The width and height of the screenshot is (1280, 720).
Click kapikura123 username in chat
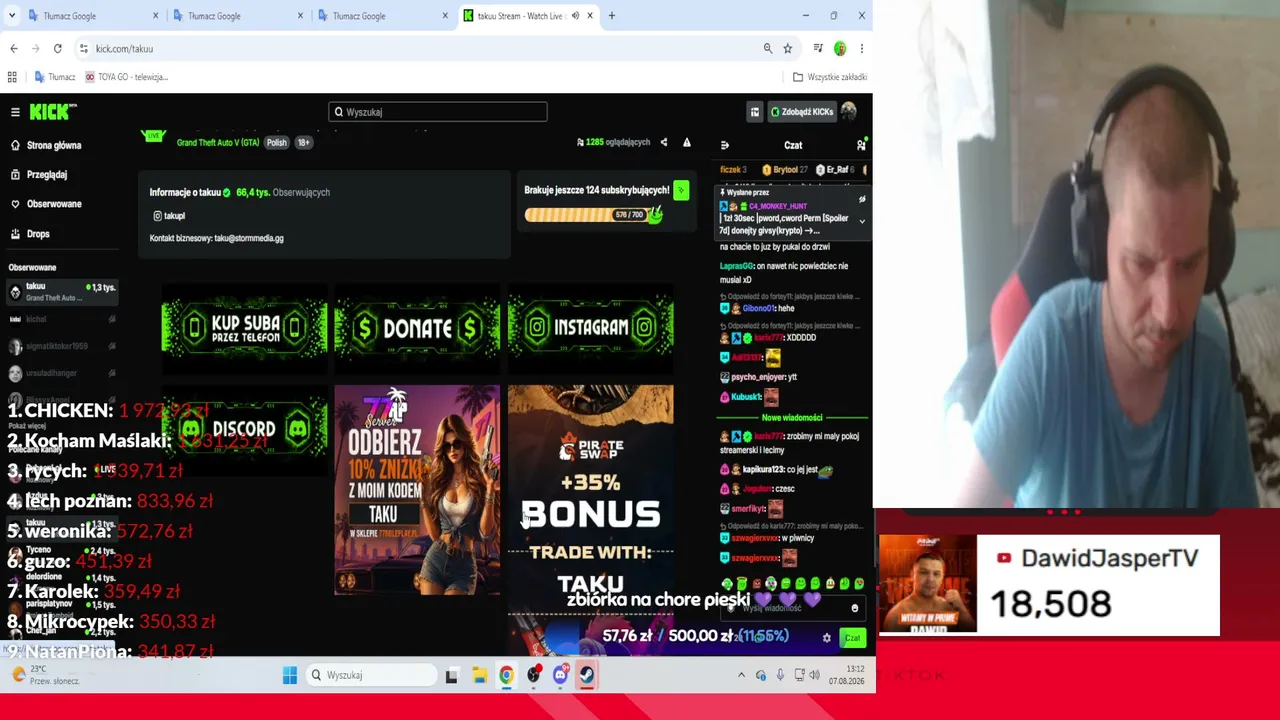click(x=762, y=469)
